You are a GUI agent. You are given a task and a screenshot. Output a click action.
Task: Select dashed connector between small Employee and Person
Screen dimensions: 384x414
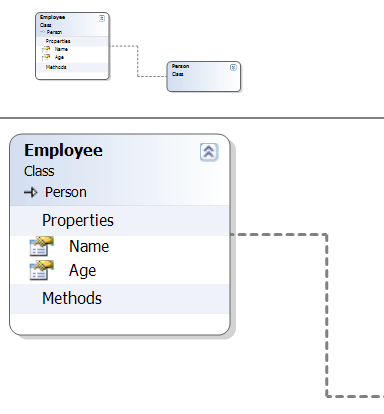(x=137, y=61)
